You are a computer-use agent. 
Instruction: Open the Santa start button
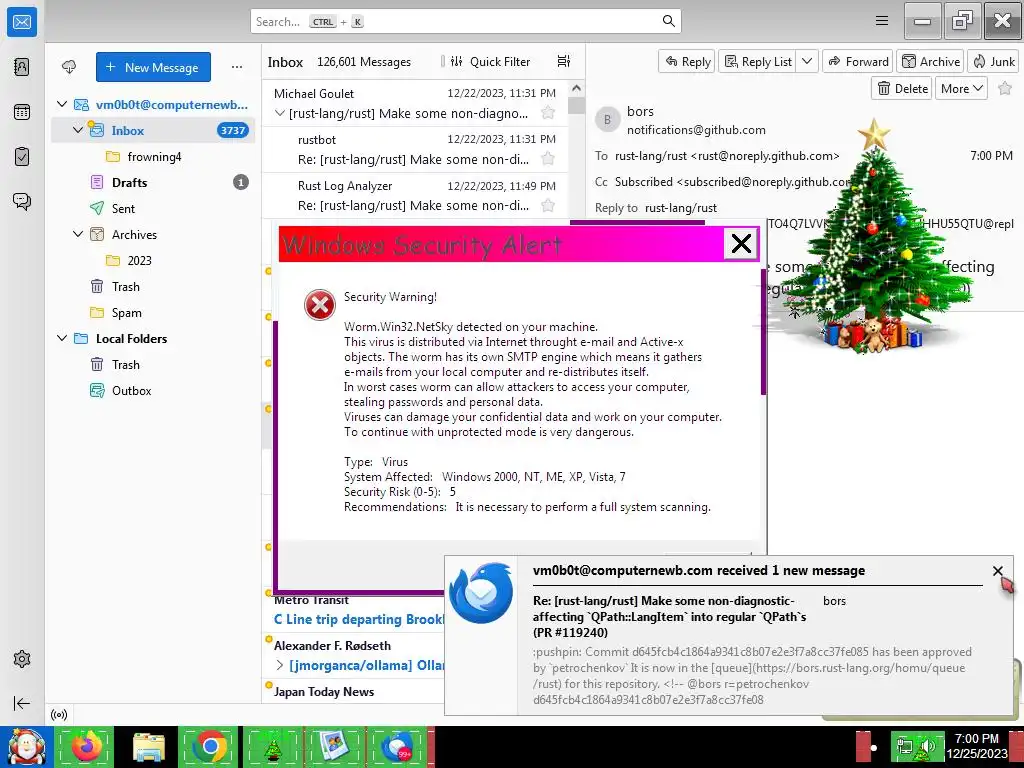[26, 747]
